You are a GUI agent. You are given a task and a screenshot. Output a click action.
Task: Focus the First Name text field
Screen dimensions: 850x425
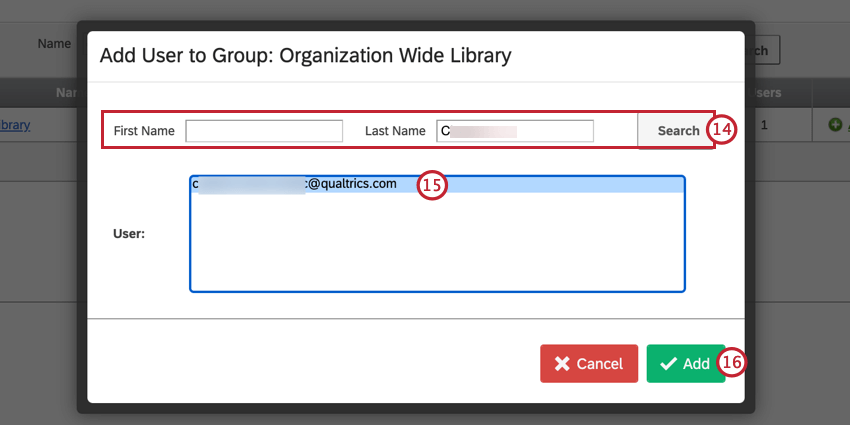[264, 131]
